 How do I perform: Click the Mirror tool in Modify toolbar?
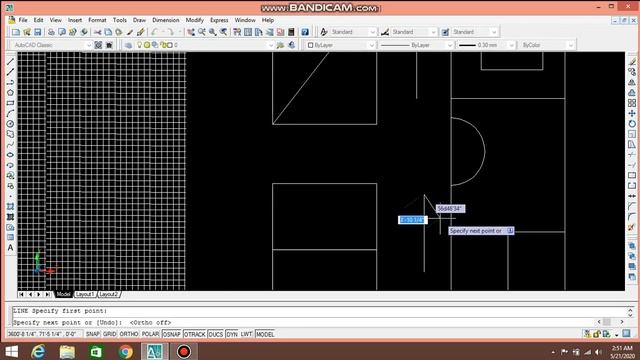pos(632,82)
